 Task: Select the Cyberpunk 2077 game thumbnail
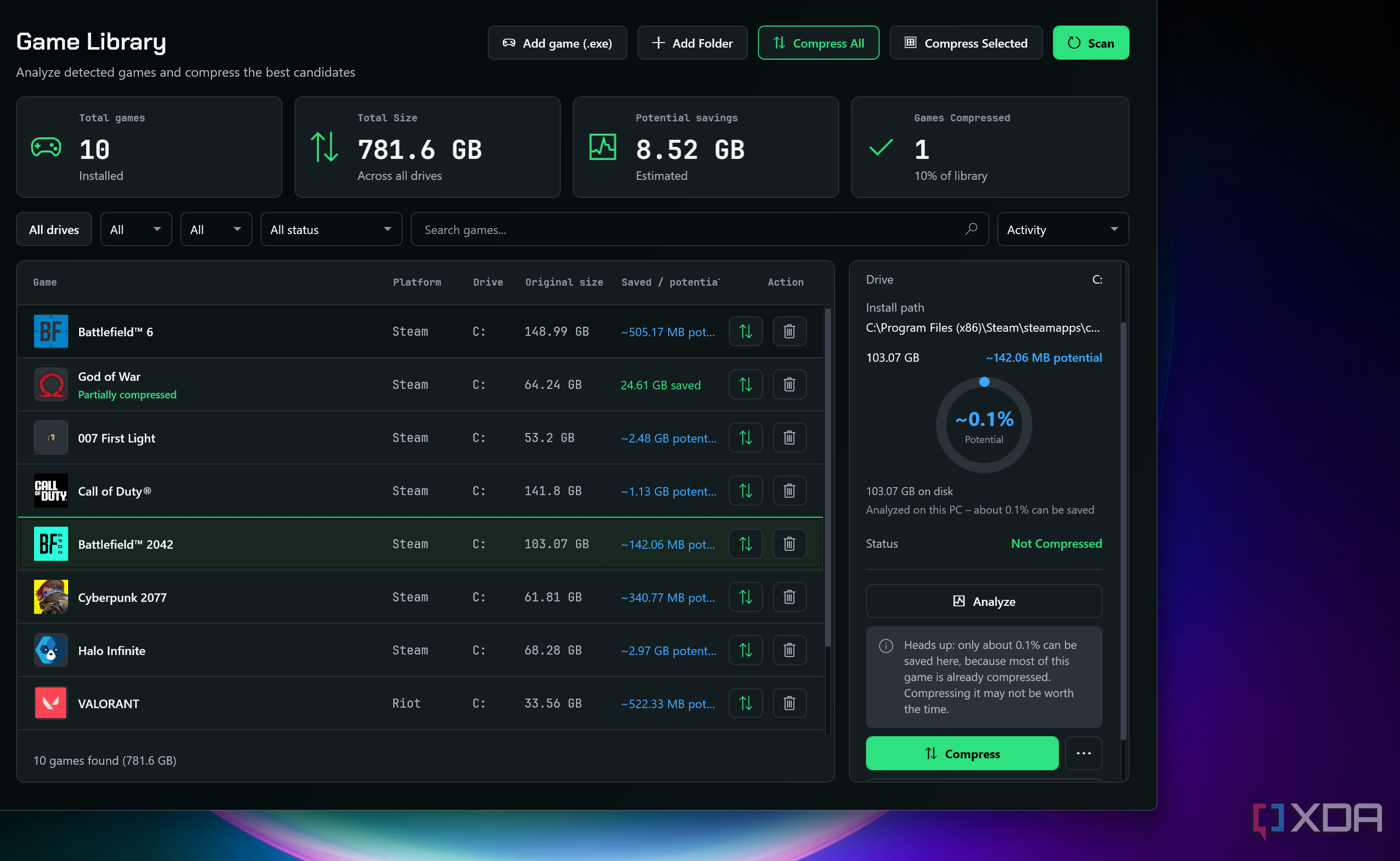pos(51,597)
